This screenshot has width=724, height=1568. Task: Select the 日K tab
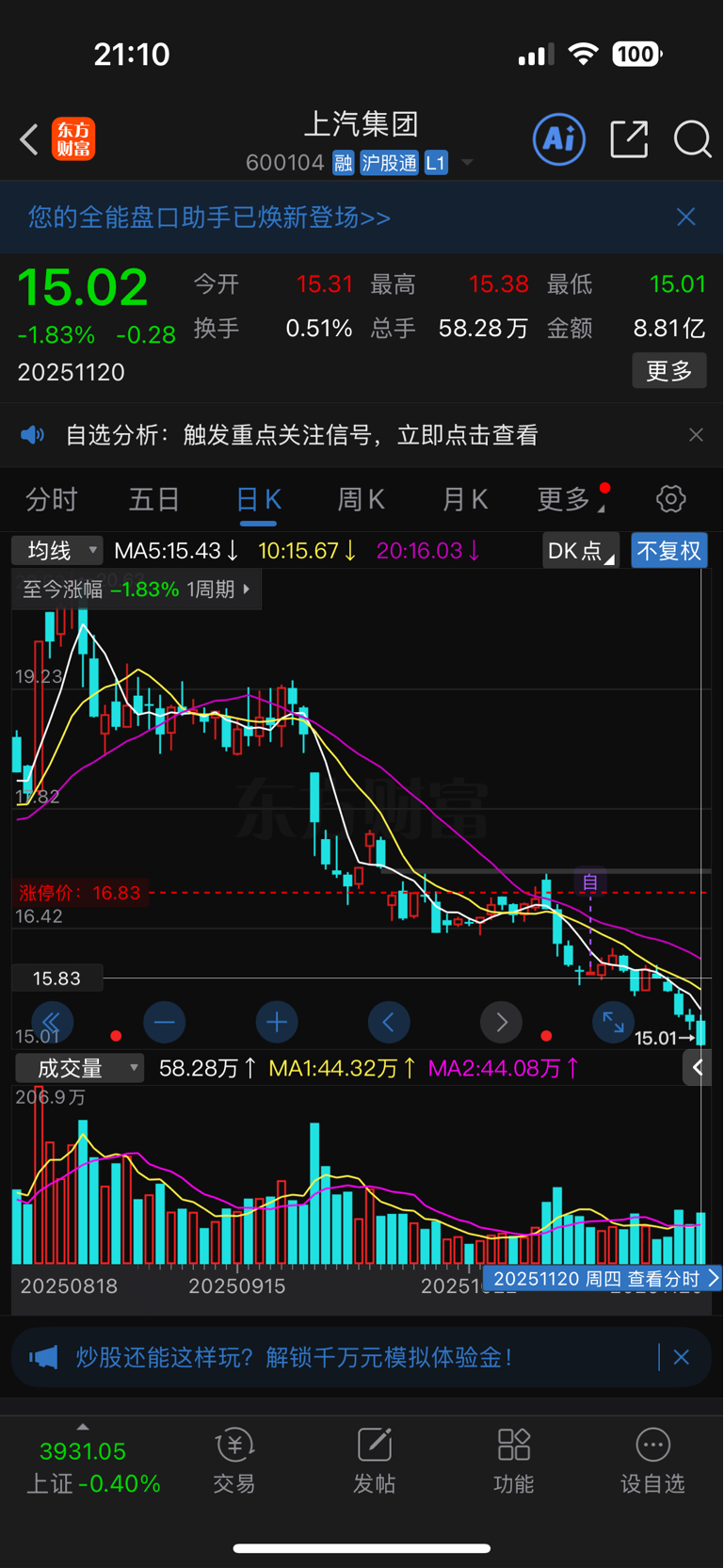click(x=258, y=499)
